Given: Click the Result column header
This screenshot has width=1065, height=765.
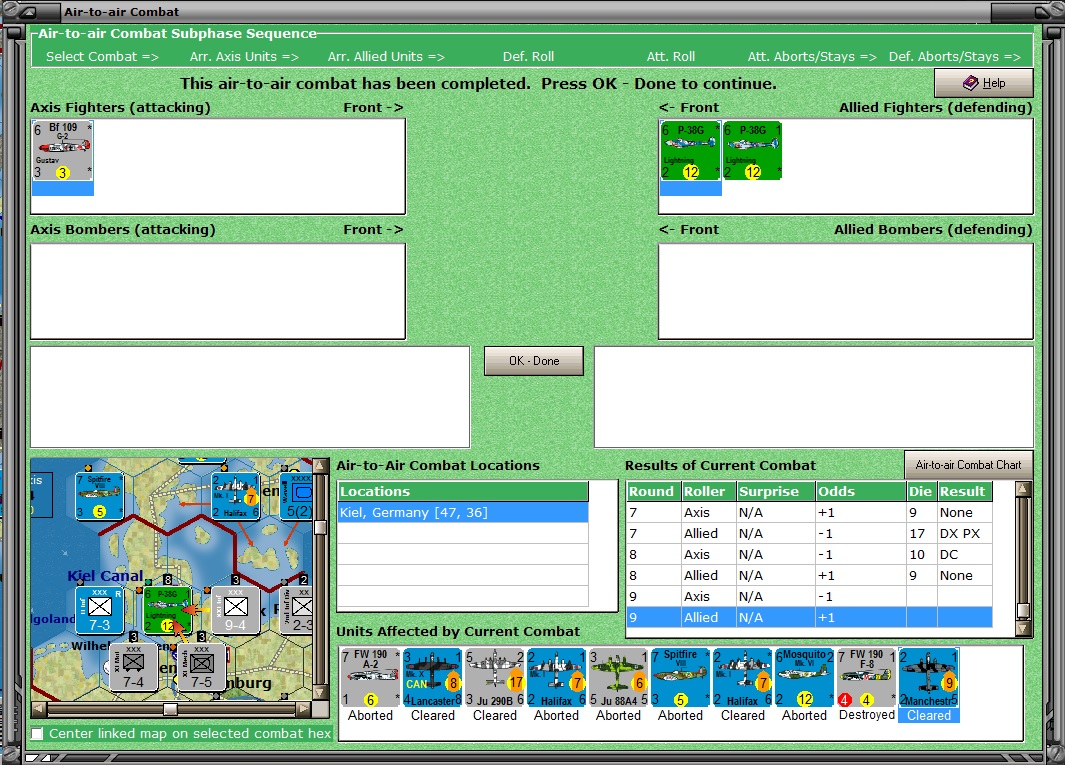Looking at the screenshot, I should (x=965, y=491).
